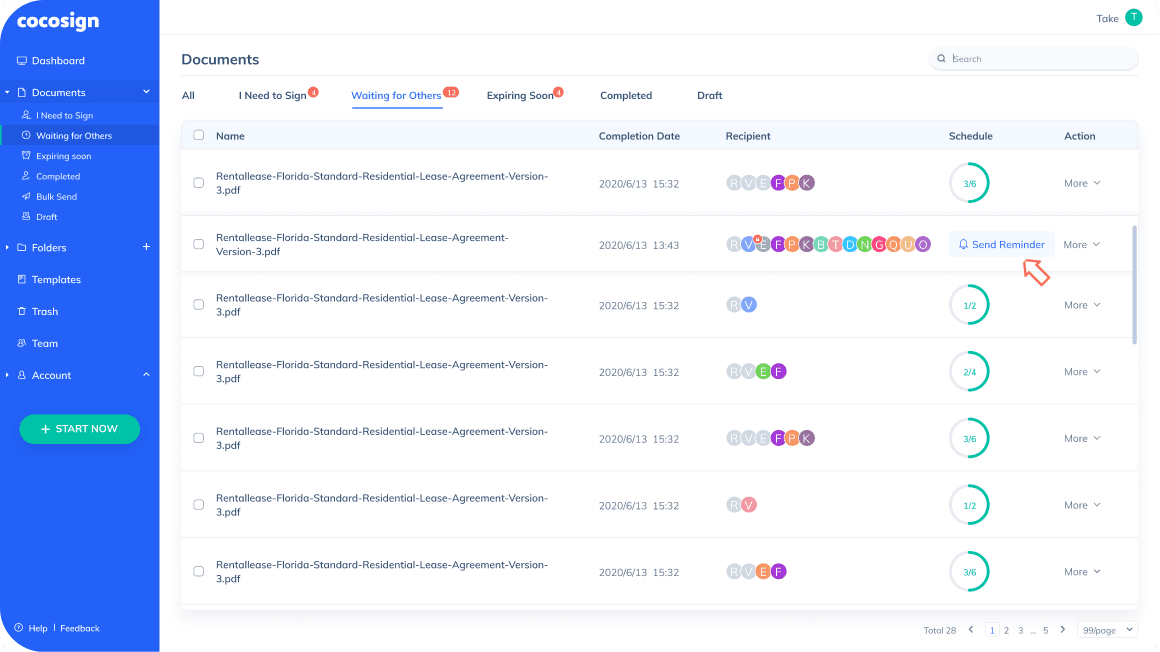The width and height of the screenshot is (1160, 652).
Task: Switch to the Expiring Soon tab
Action: click(x=519, y=96)
